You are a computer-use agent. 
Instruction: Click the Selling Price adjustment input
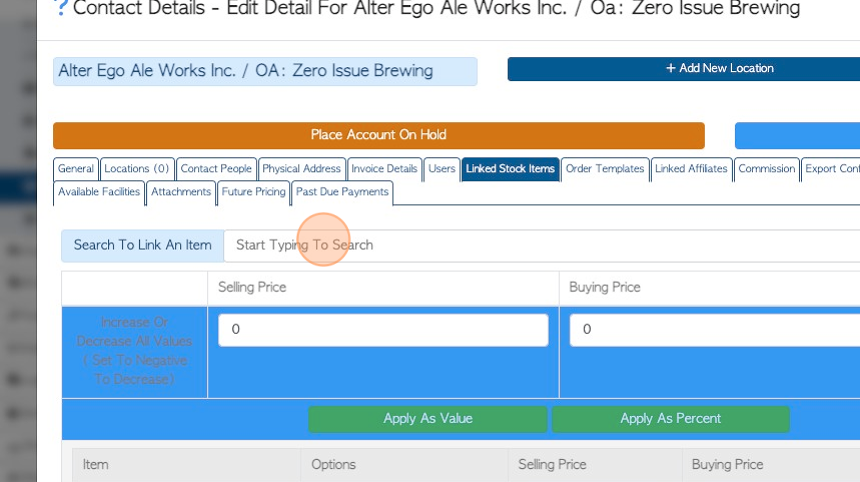[x=383, y=330]
